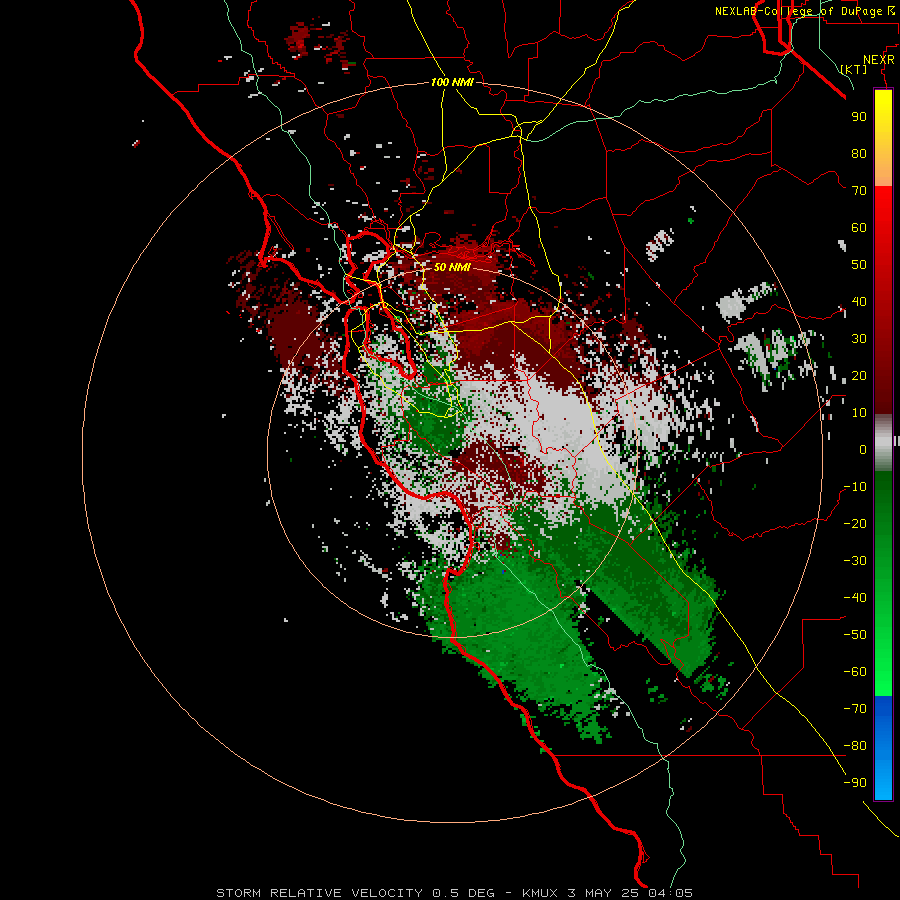The width and height of the screenshot is (900, 900).
Task: Click the "30" value on the scale
Action: tap(859, 339)
